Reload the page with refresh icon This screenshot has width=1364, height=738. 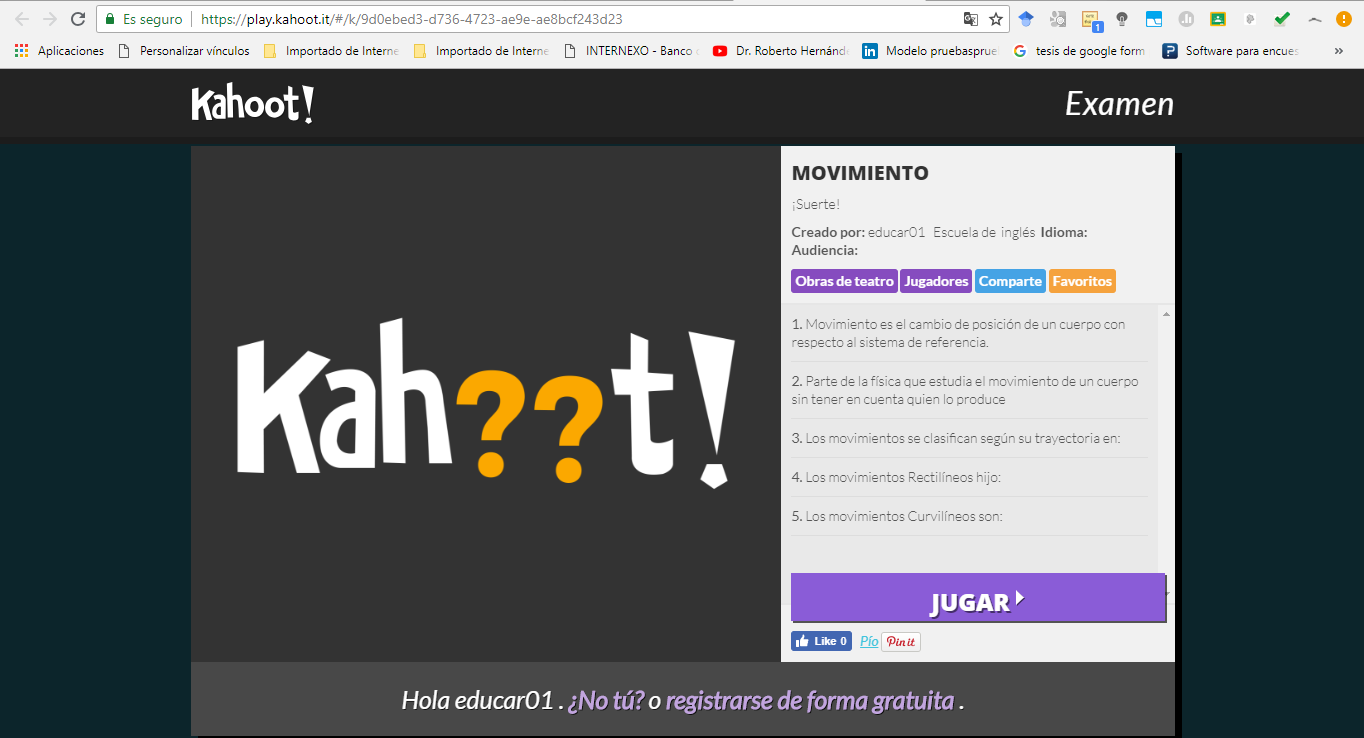(x=78, y=19)
